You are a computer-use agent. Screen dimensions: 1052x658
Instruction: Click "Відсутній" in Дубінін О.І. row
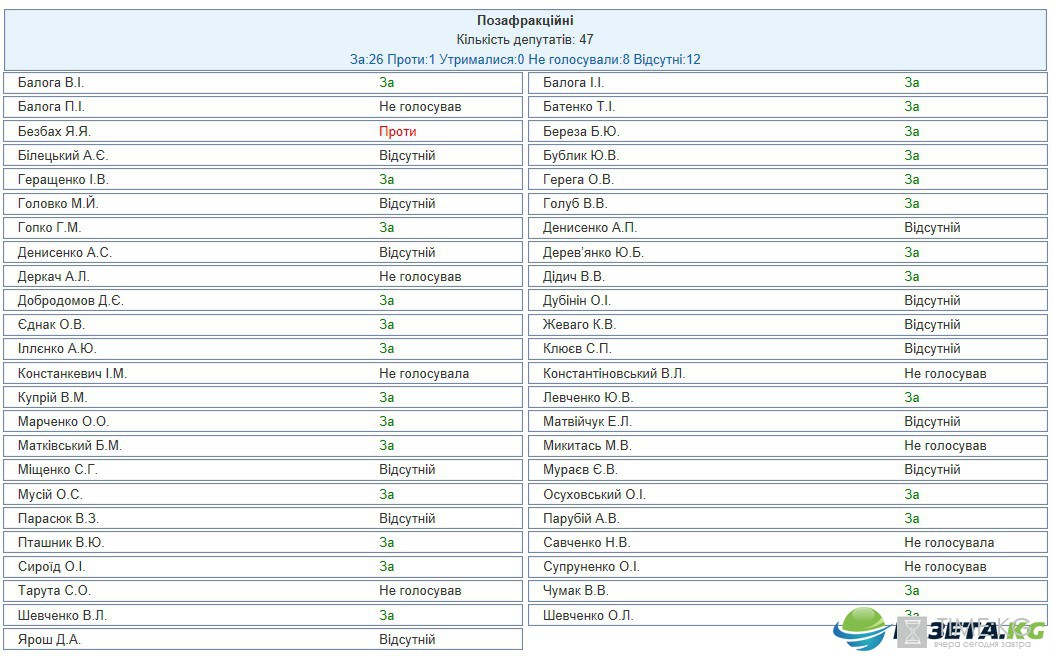(933, 301)
